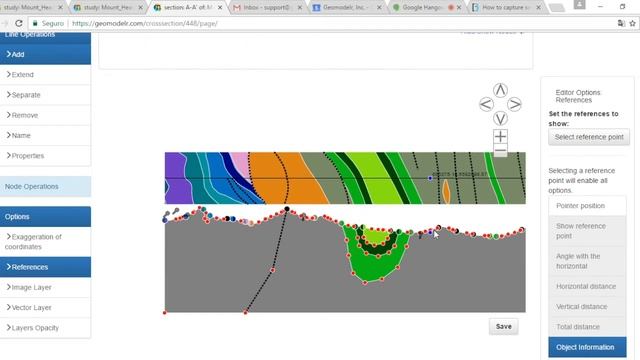Viewport: 640px width, 360px height.
Task: Choose the Show reference point option
Action: [587, 231]
